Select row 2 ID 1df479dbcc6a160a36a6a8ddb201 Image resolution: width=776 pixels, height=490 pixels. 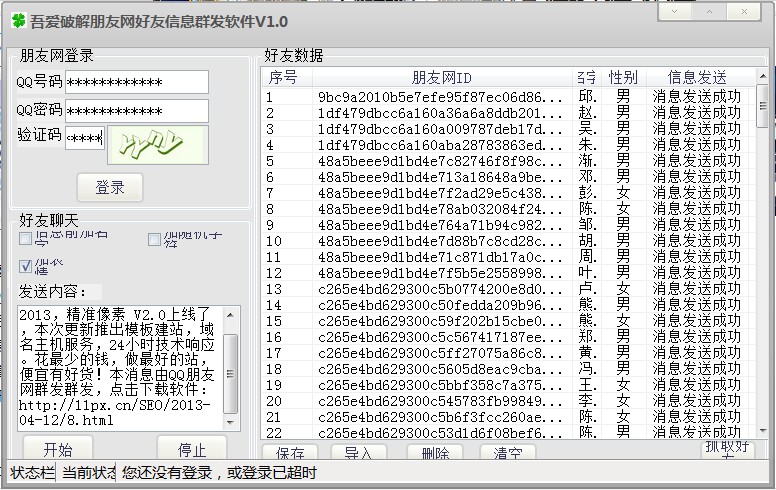[440, 113]
